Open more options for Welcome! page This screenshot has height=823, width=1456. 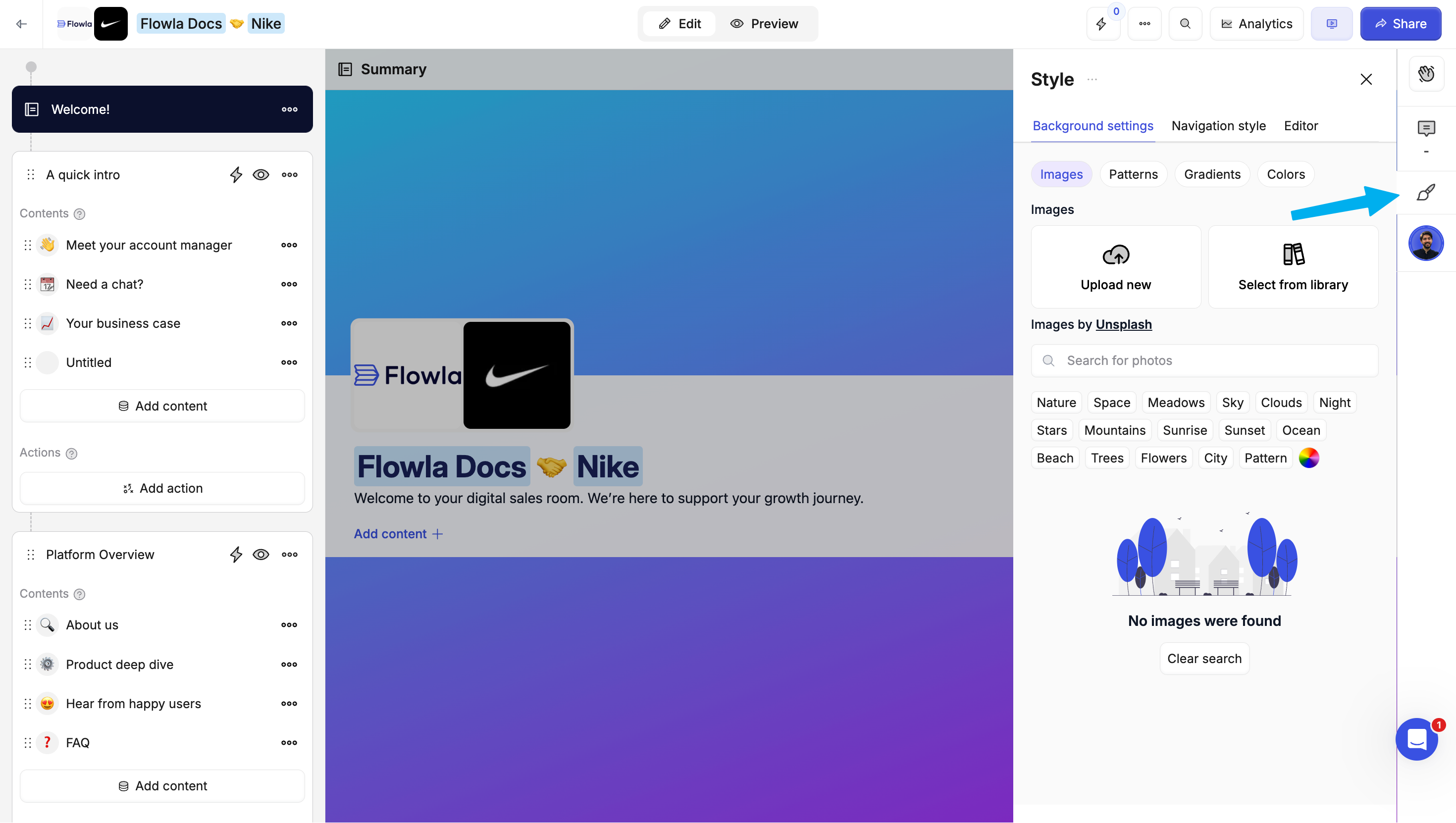click(289, 109)
